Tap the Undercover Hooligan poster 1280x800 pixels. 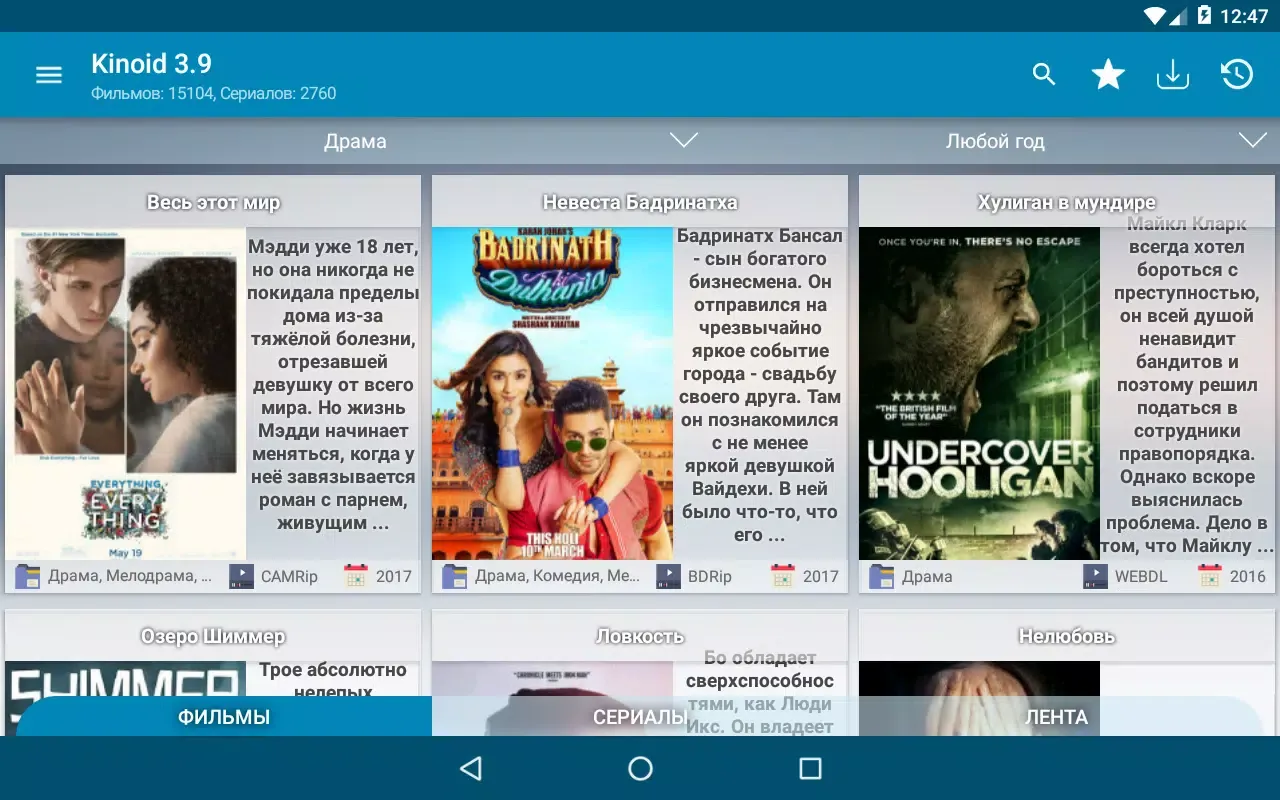pos(979,394)
